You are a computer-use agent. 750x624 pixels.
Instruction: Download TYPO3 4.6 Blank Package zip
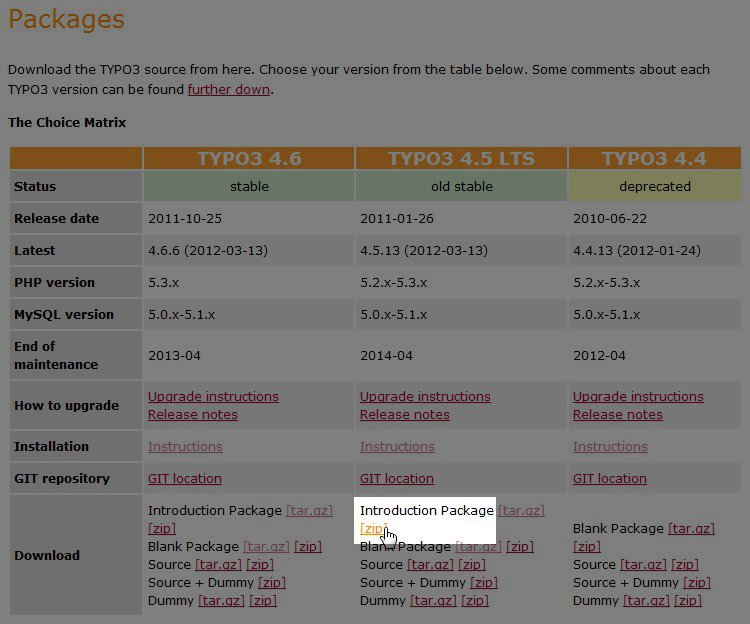pos(308,547)
